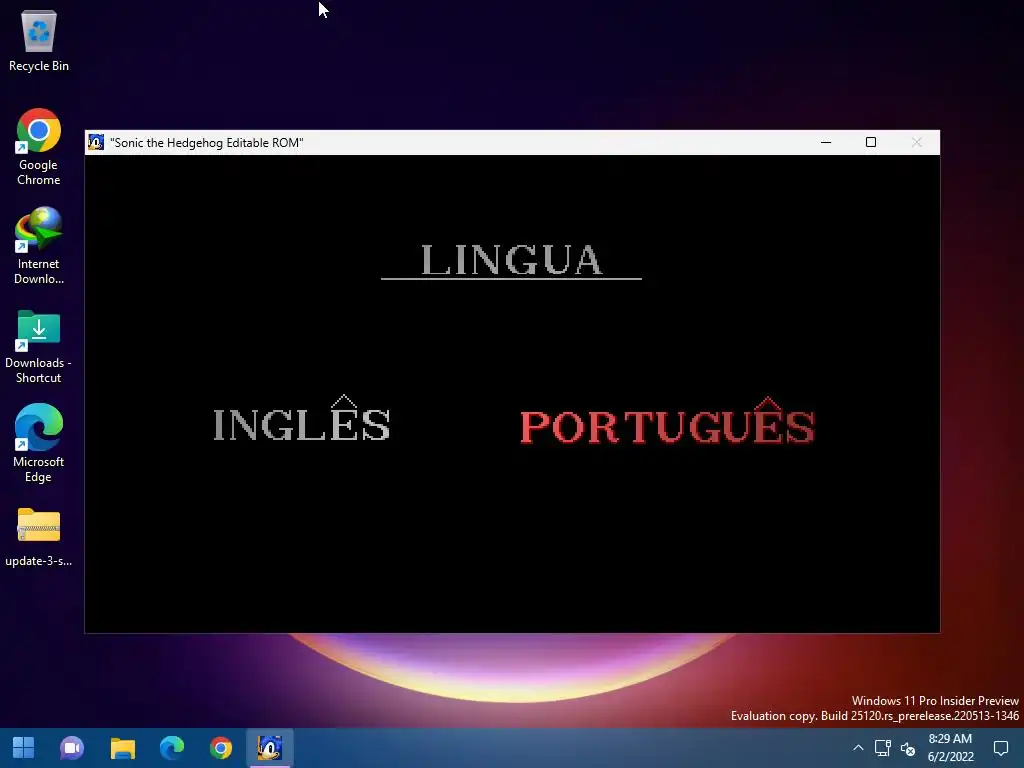Show hidden system tray icons
Image resolution: width=1024 pixels, height=768 pixels.
[858, 748]
